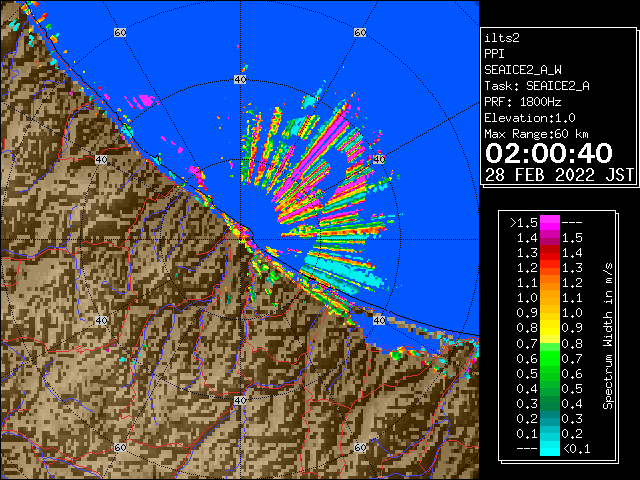This screenshot has height=480, width=640.
Task: Click the 'ilts2' radar site name
Action: point(502,38)
